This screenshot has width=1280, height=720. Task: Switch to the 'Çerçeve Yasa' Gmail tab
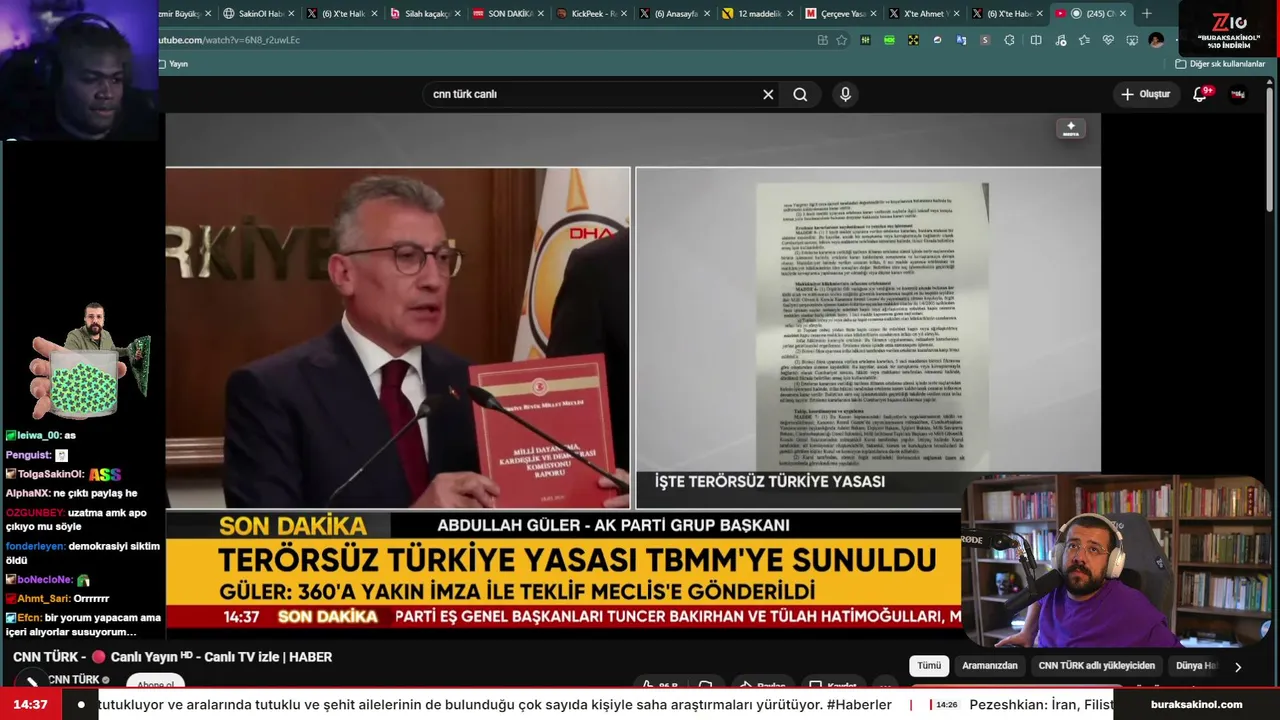click(839, 14)
